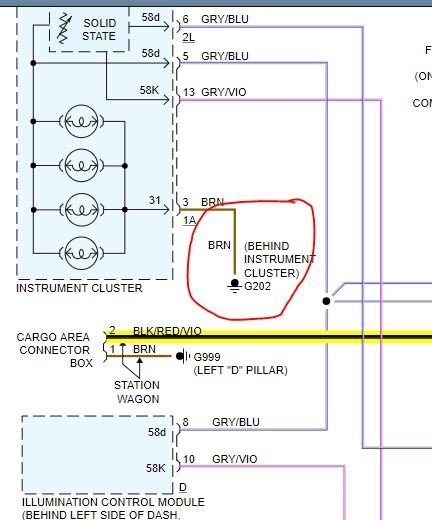Viewport: 432px width, 520px height.
Task: Click the CARGO AREA CONNECTOR BOX label
Action: pyautogui.click(x=54, y=350)
